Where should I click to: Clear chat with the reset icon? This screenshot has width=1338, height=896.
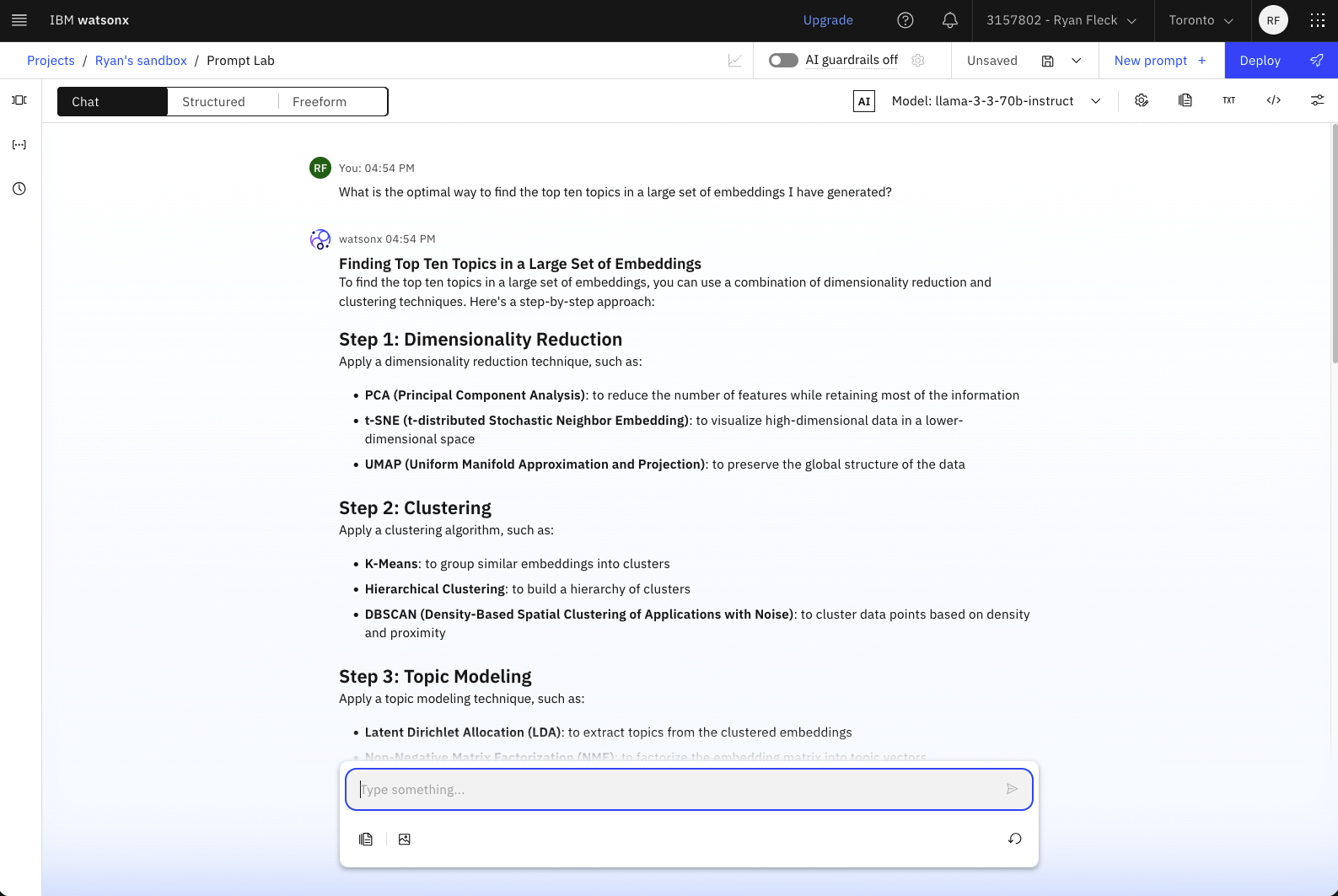[x=1014, y=839]
